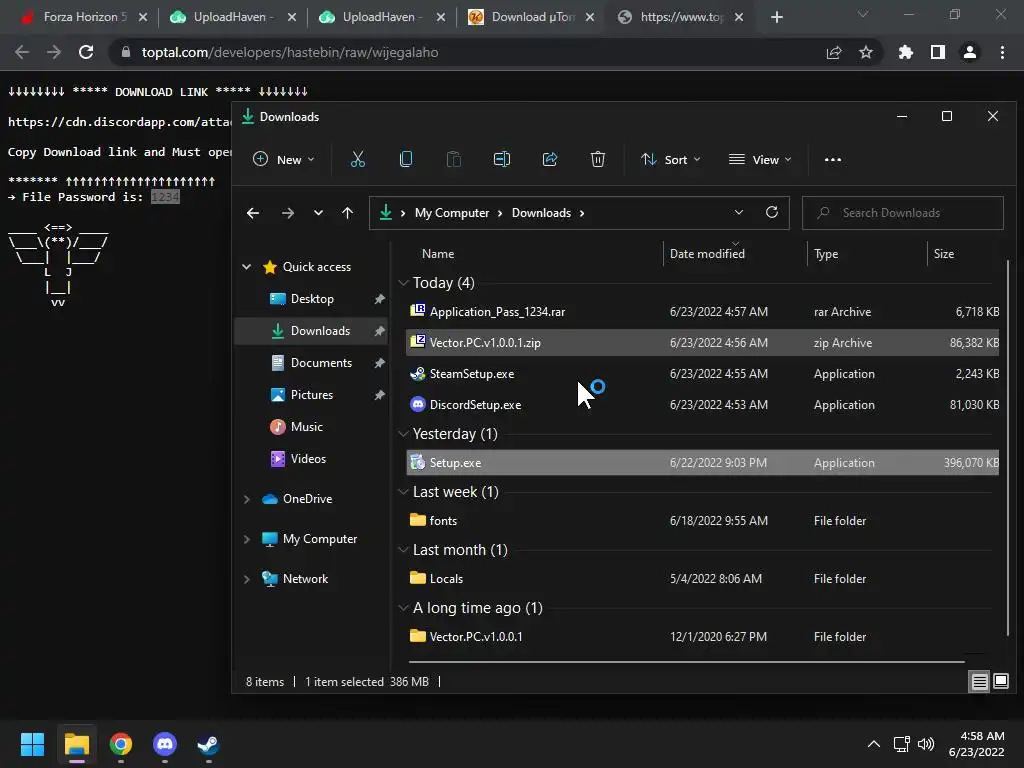Viewport: 1024px width, 768px height.
Task: Select SteamSetup.exe file
Action: click(x=702, y=374)
